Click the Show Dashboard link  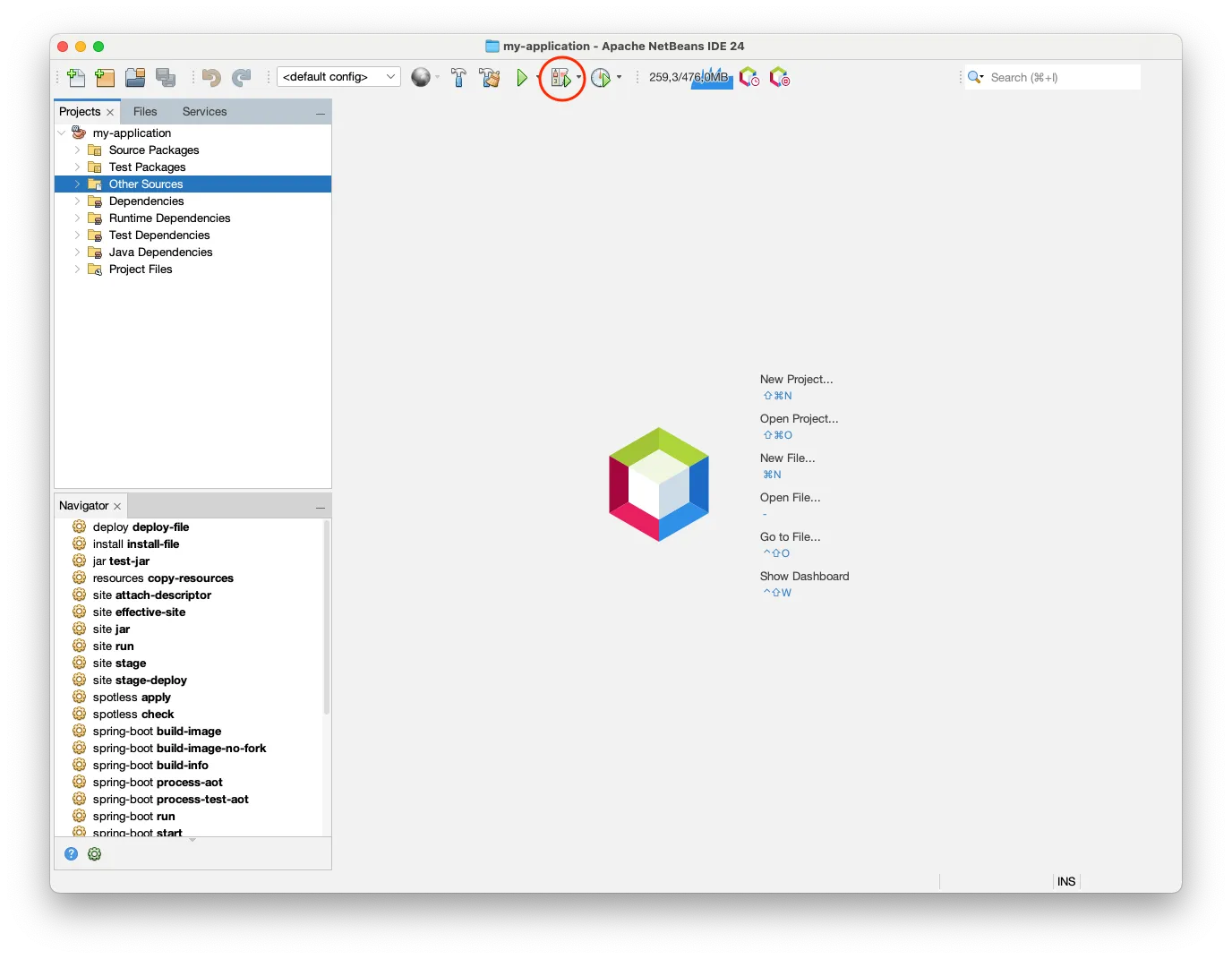click(x=804, y=576)
